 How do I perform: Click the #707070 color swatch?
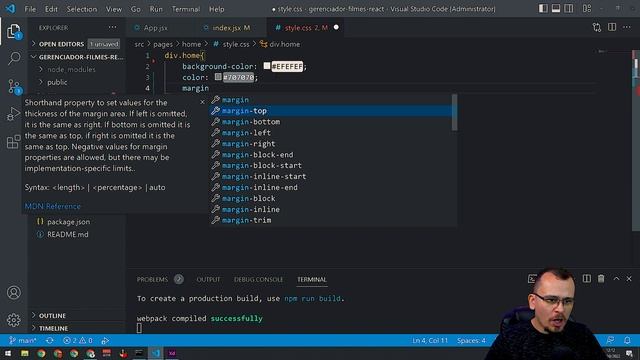click(218, 76)
